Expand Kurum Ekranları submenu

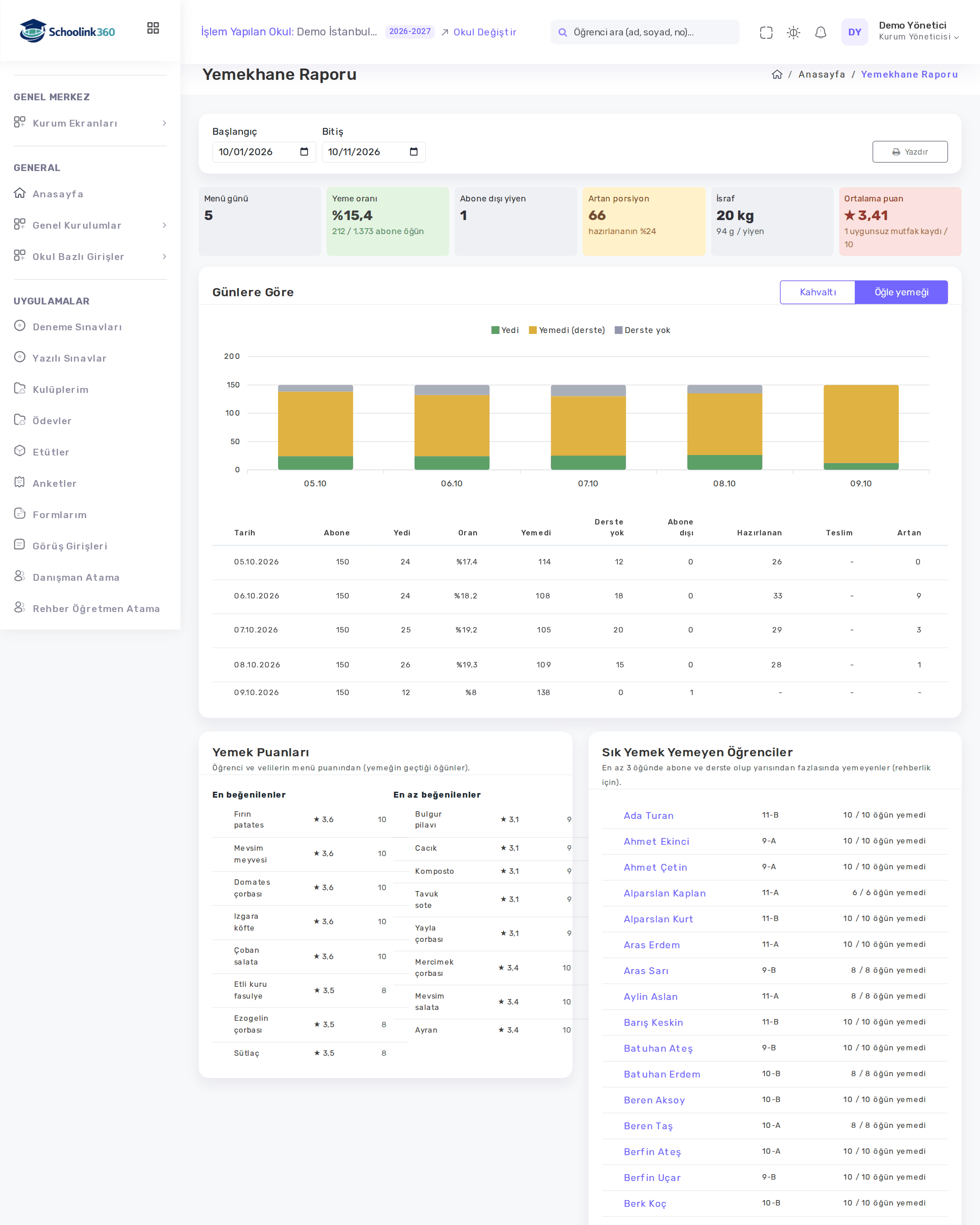pos(90,123)
